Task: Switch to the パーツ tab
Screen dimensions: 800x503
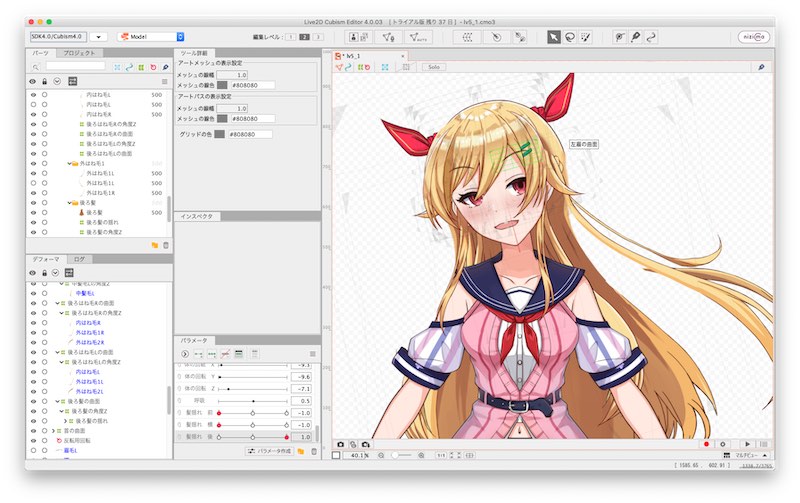Action: pos(40,53)
